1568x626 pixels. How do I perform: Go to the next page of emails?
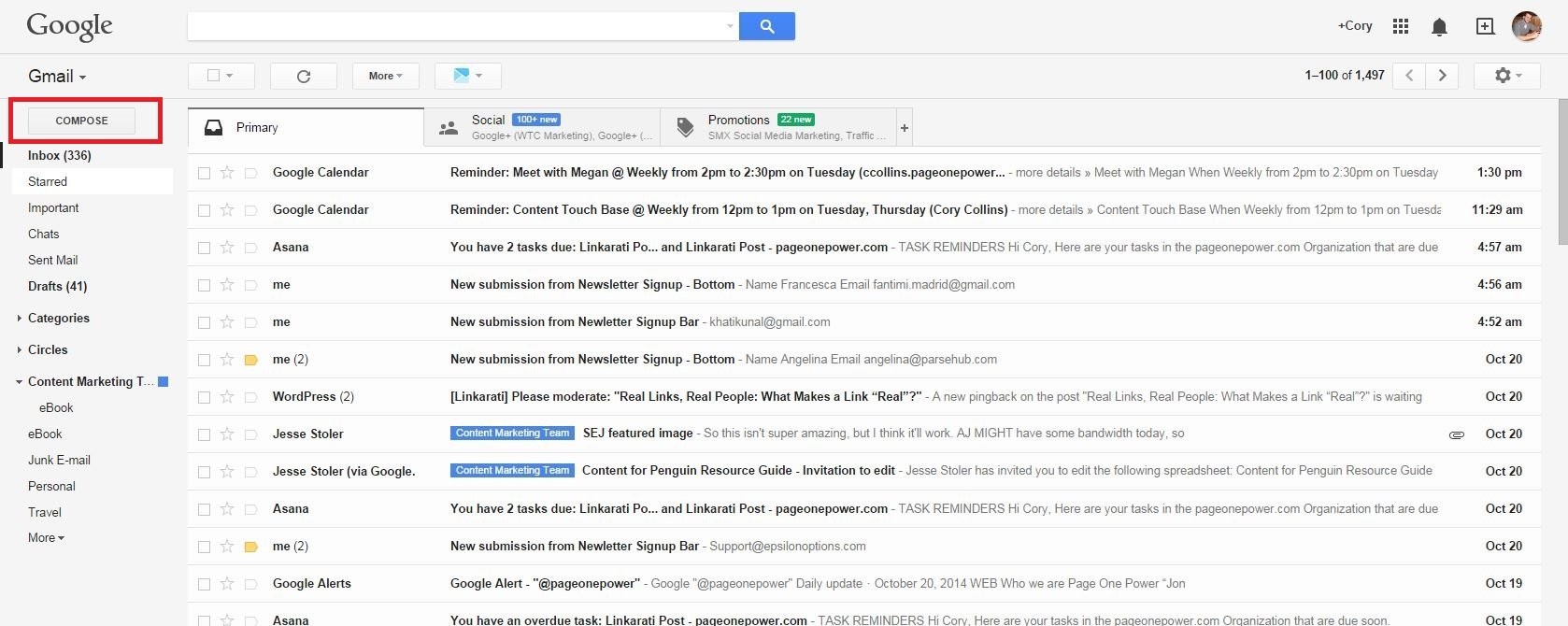(1442, 76)
